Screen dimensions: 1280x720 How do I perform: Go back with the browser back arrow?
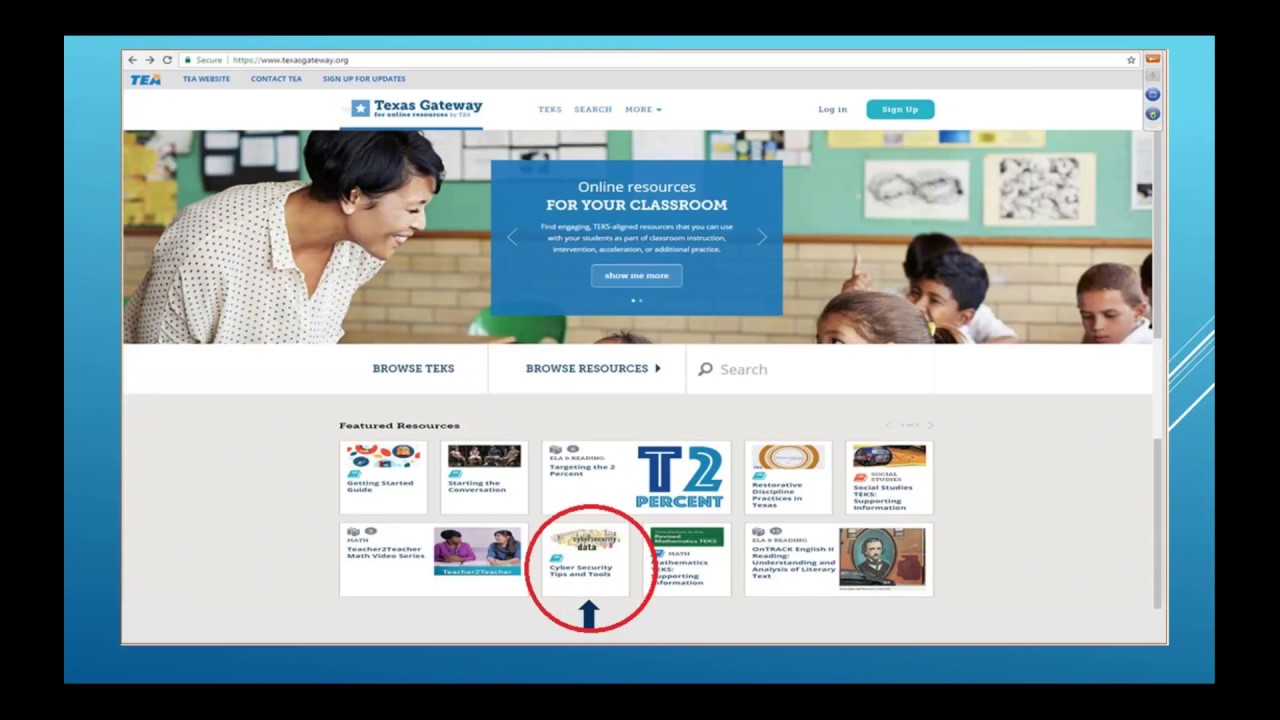click(132, 60)
